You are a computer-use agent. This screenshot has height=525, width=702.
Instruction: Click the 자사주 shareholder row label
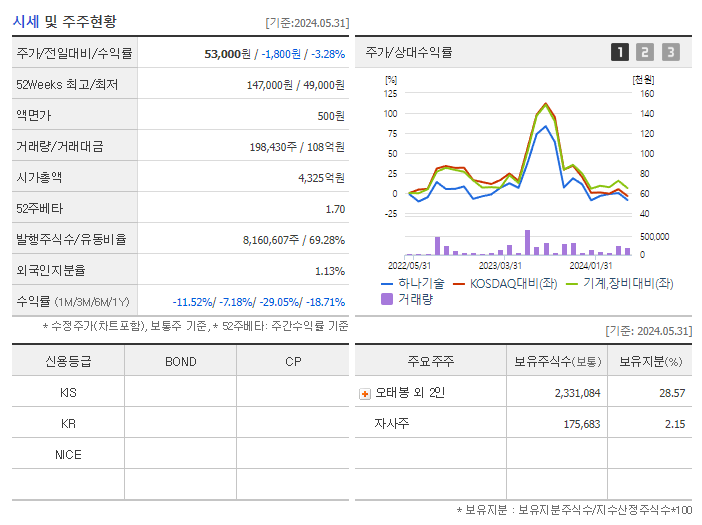tap(392, 423)
